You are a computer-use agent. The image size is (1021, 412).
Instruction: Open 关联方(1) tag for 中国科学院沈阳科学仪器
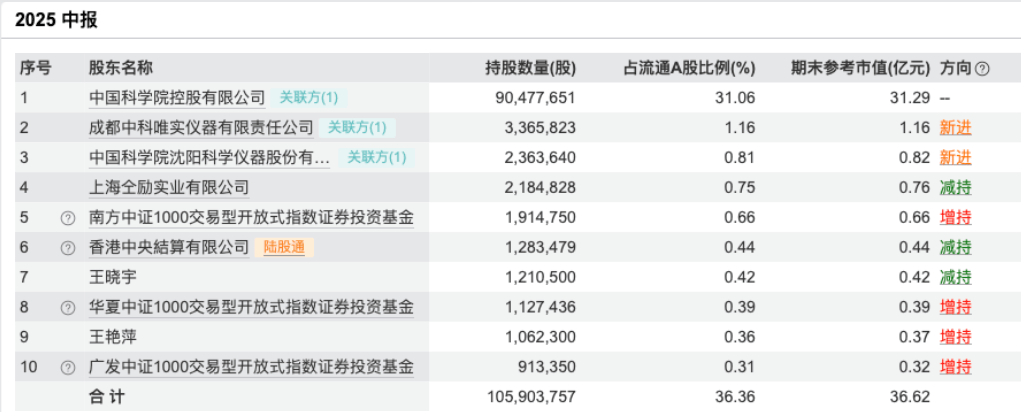[x=376, y=158]
